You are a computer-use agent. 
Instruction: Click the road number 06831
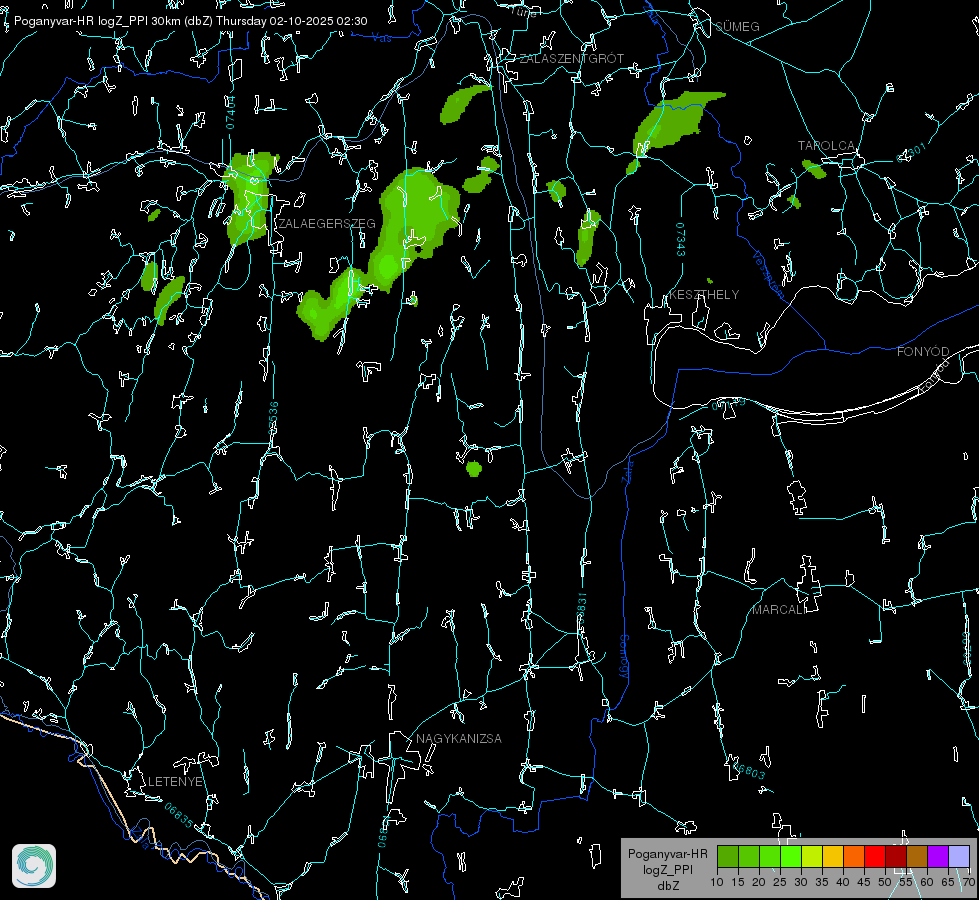pyautogui.click(x=581, y=608)
